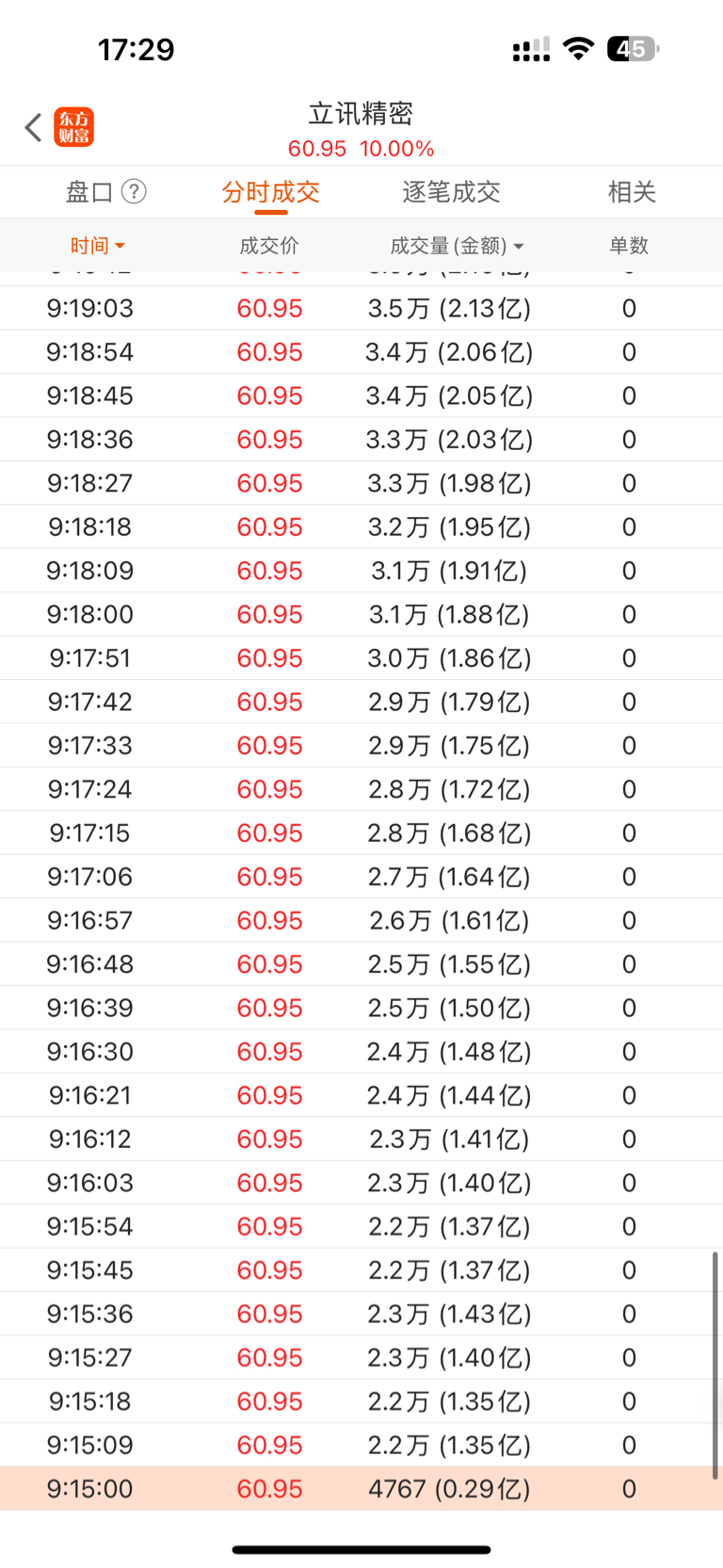Open the 东方财富 logo icon

click(74, 127)
